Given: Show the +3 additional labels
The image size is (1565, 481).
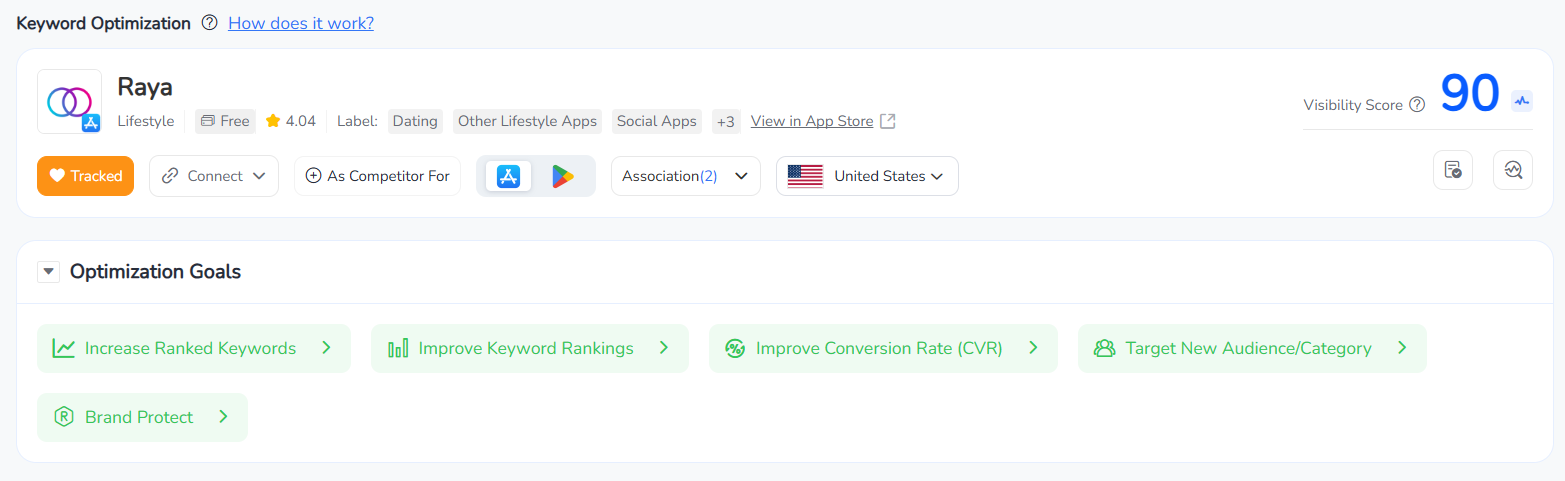Looking at the screenshot, I should (726, 121).
